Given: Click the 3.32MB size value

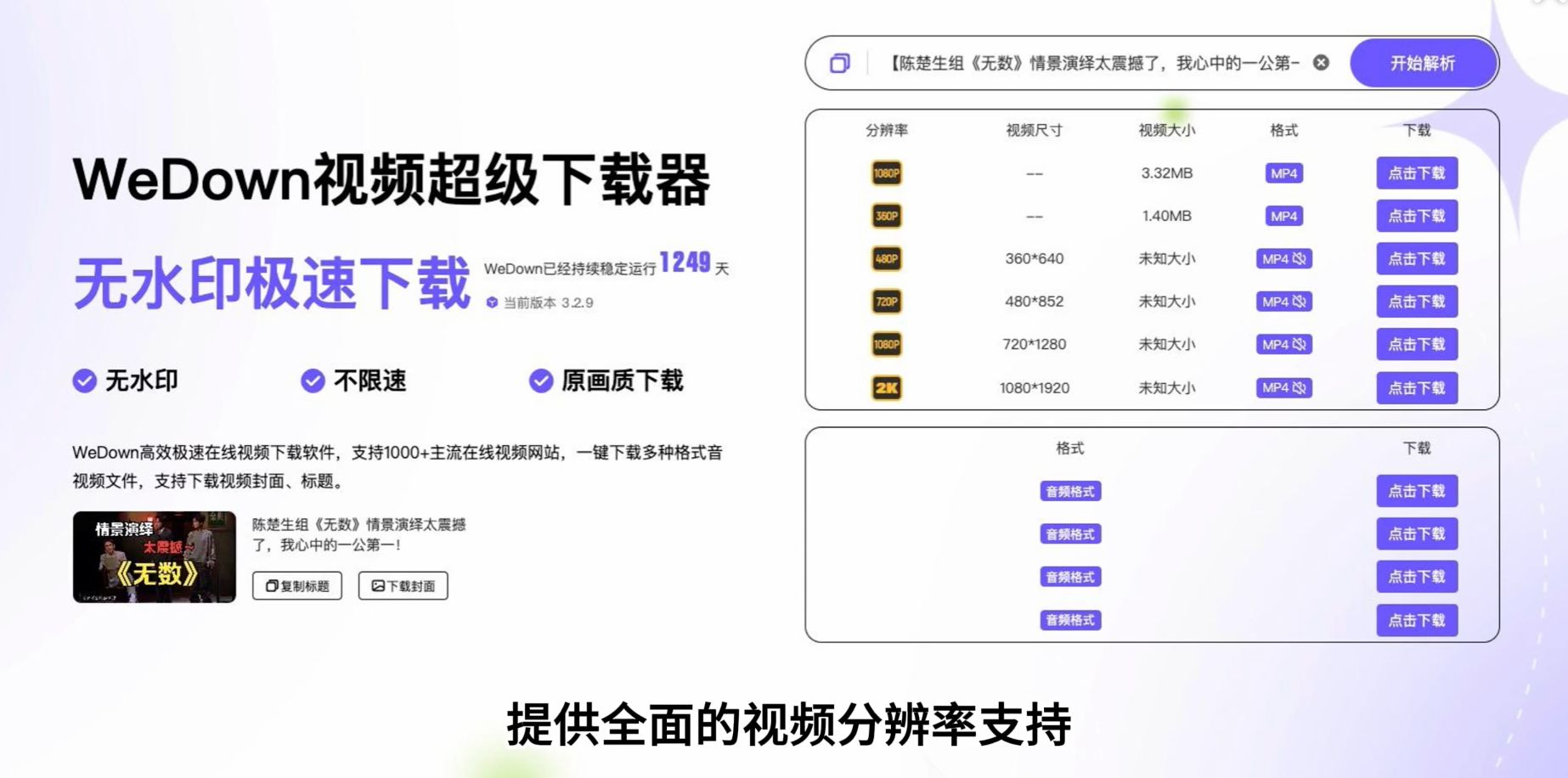Looking at the screenshot, I should tap(1166, 173).
